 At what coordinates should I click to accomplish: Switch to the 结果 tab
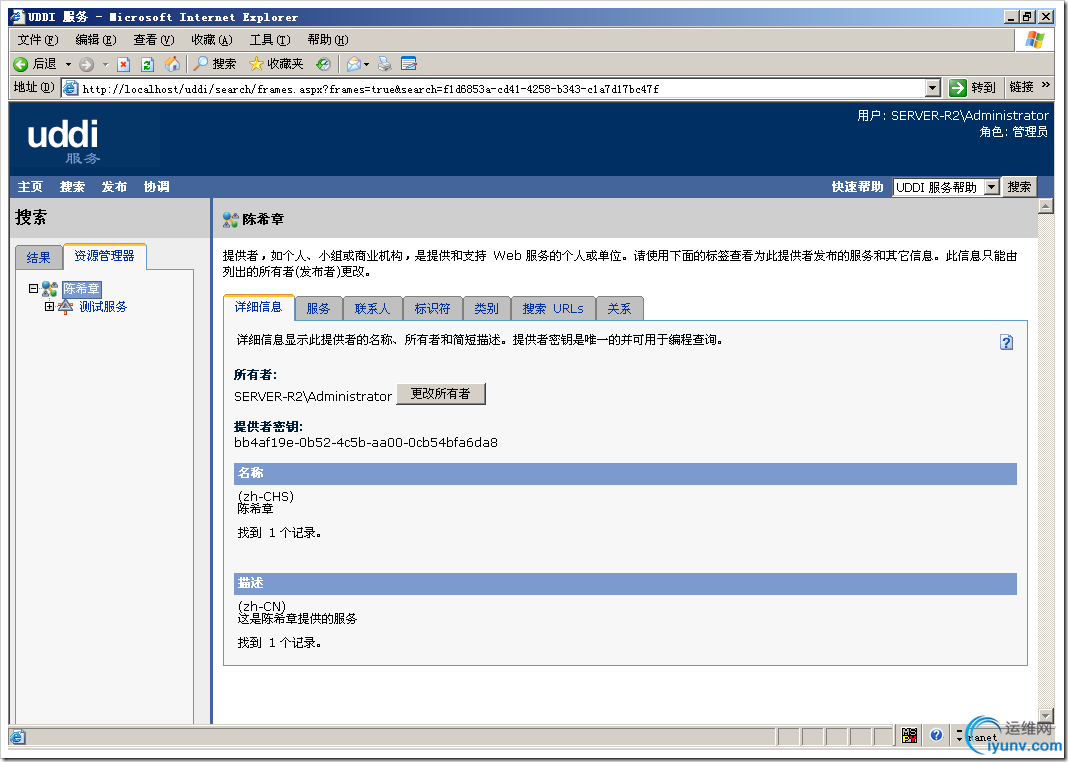click(x=39, y=257)
